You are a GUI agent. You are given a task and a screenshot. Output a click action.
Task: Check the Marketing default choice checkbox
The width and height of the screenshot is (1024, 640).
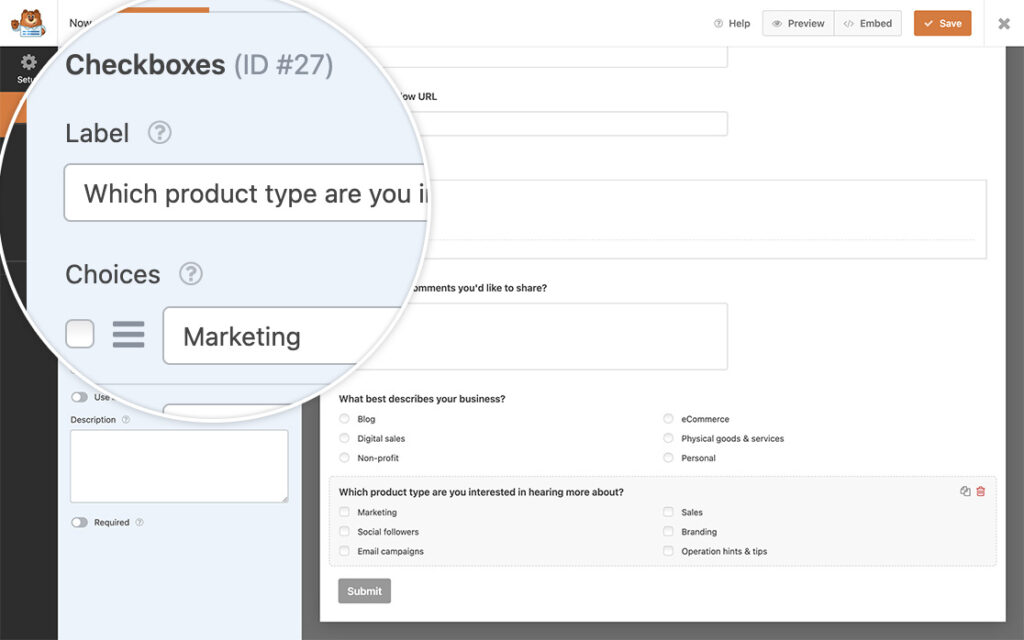click(80, 334)
